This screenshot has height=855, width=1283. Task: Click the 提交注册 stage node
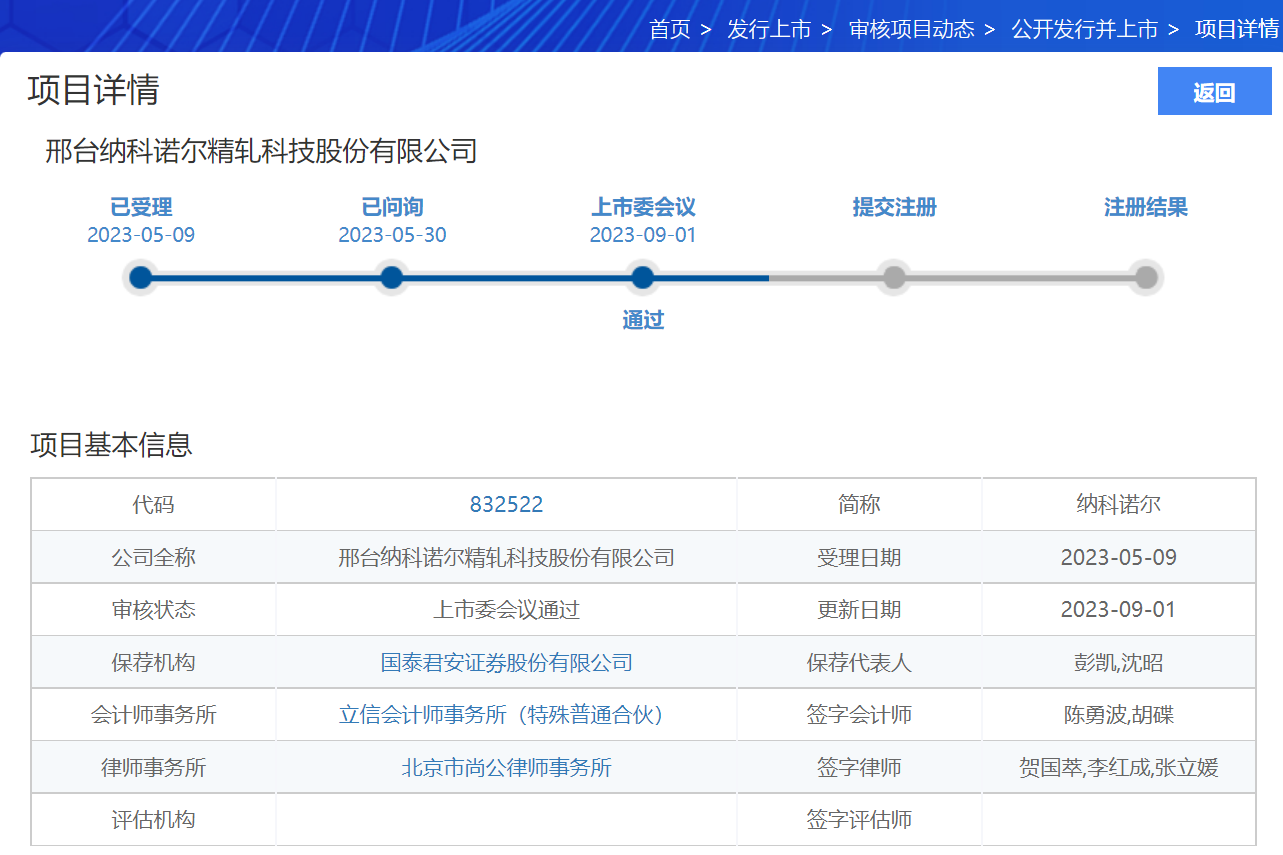893,277
